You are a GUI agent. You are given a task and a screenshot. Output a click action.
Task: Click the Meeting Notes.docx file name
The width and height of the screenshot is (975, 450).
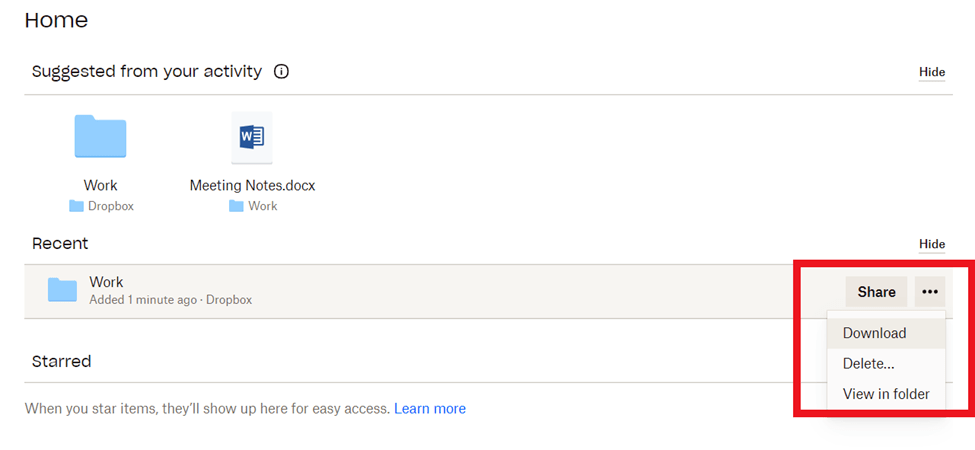[x=252, y=186]
